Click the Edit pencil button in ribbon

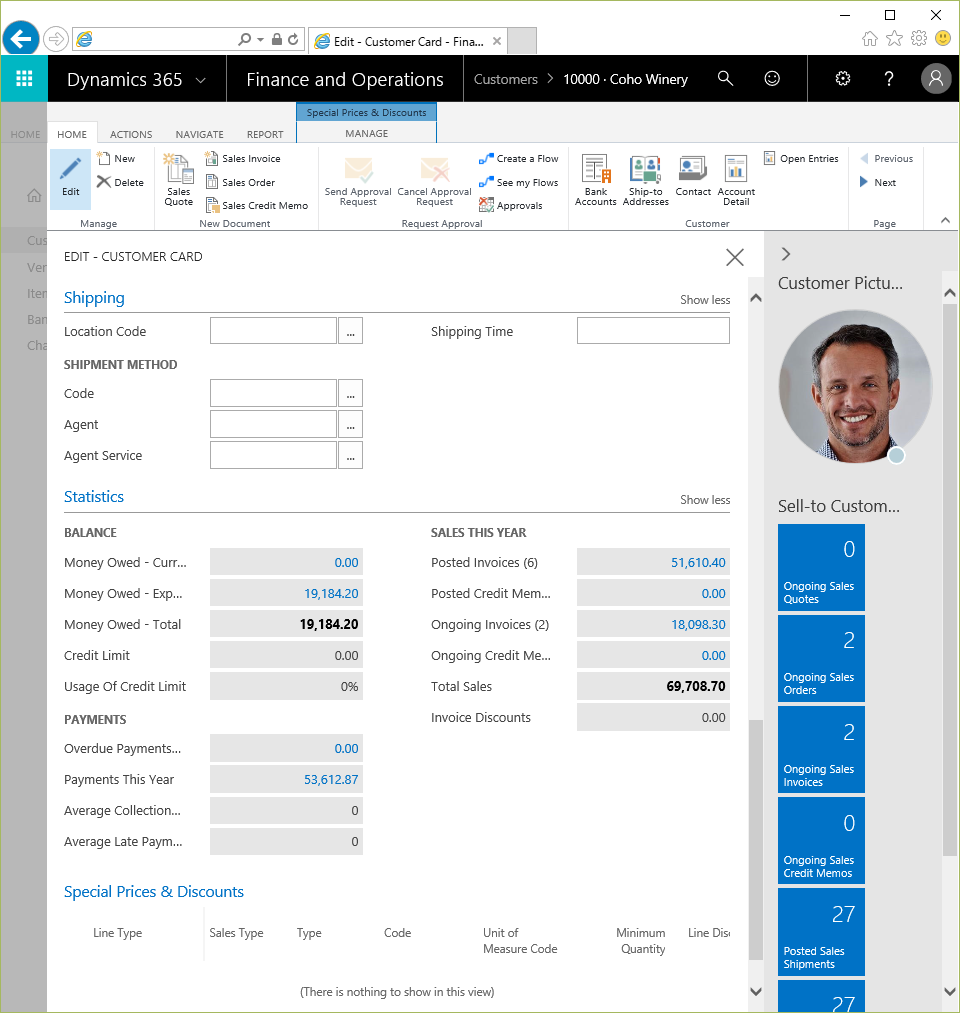click(x=70, y=179)
